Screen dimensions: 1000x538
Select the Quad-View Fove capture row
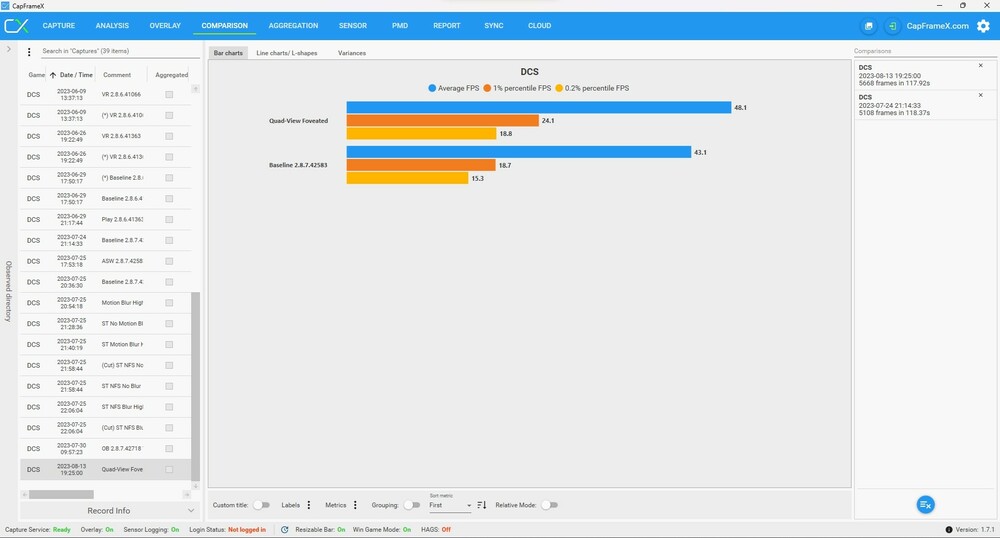pos(106,470)
